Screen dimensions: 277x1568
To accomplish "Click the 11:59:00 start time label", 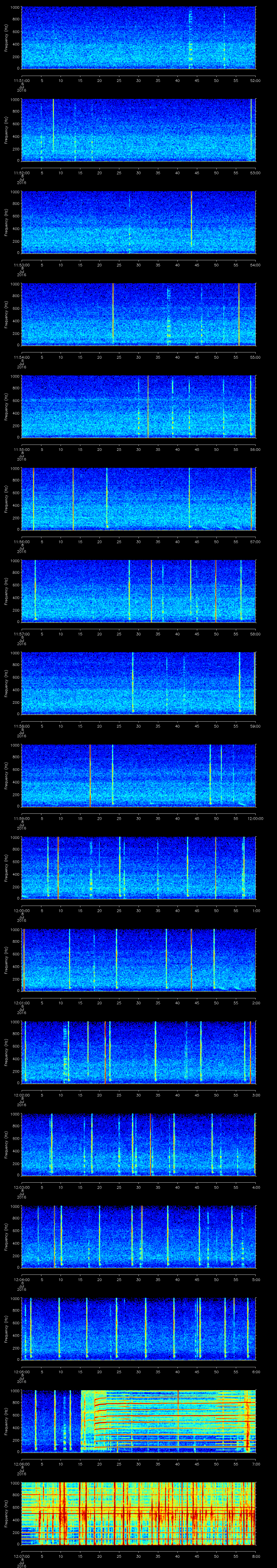I will [x=21, y=819].
